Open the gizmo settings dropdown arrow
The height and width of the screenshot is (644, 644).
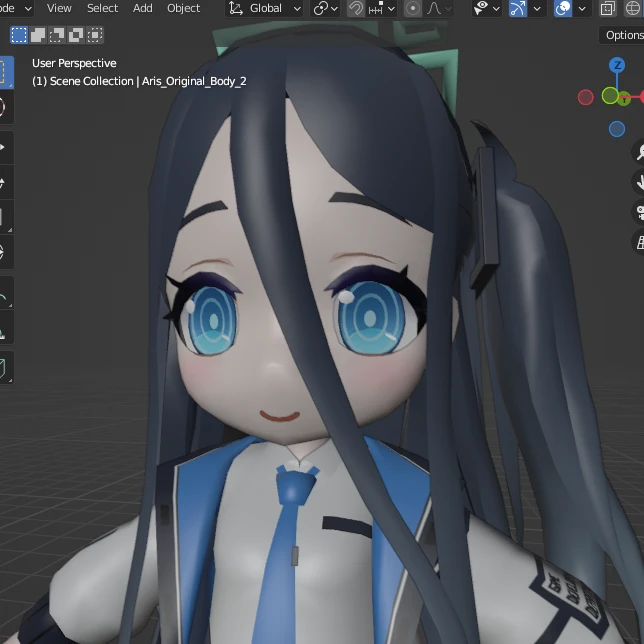click(537, 8)
